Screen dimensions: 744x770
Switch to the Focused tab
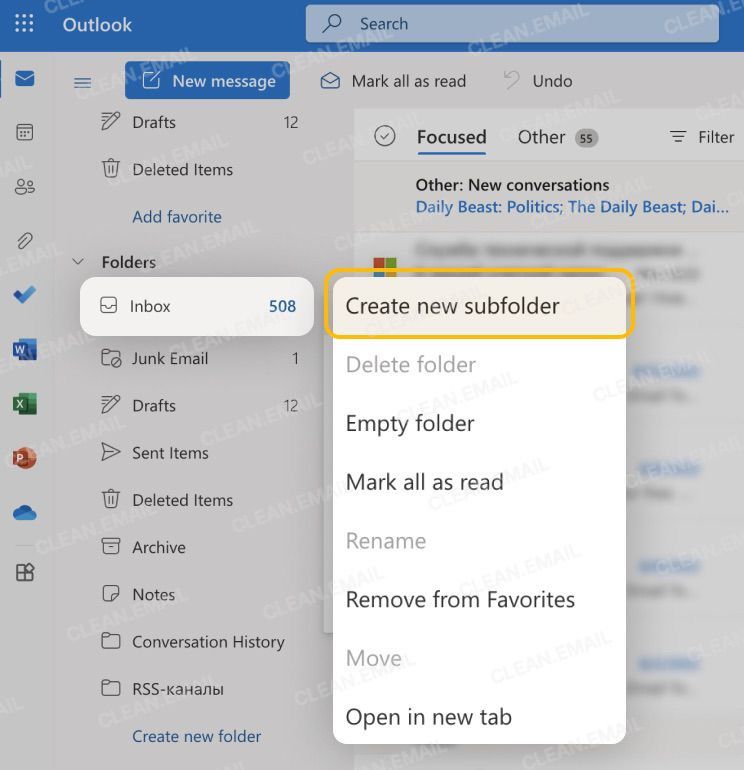451,137
